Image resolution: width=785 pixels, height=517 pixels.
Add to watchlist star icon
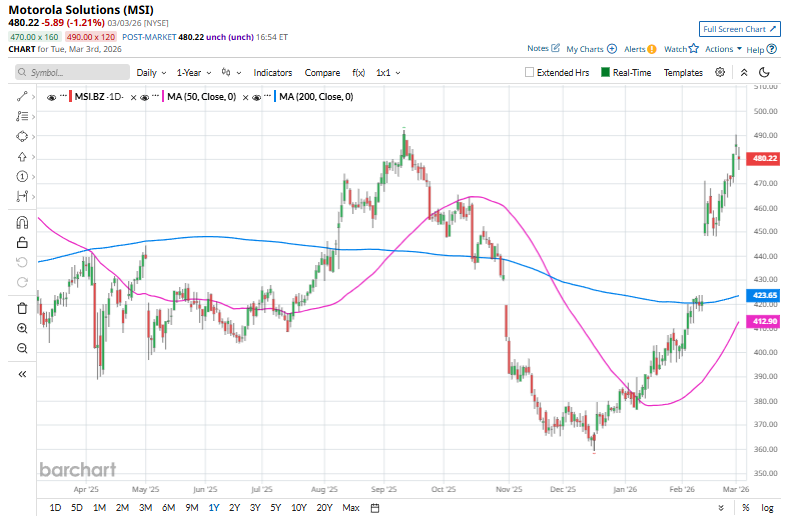point(693,49)
